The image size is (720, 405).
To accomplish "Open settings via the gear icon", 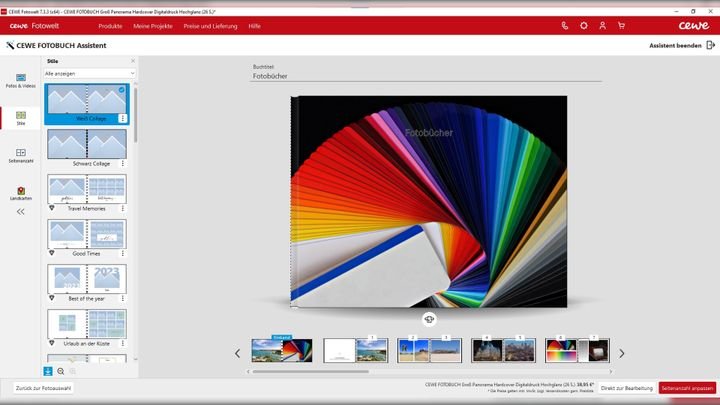I will (584, 25).
